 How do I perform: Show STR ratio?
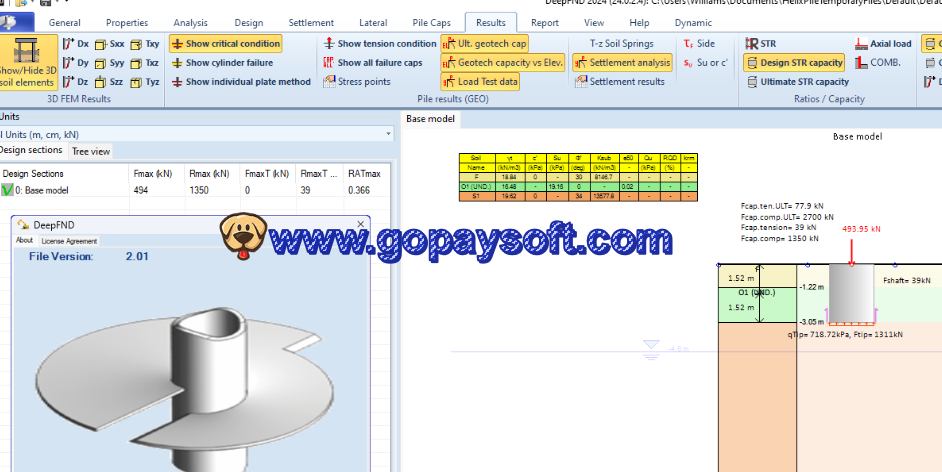[x=761, y=44]
